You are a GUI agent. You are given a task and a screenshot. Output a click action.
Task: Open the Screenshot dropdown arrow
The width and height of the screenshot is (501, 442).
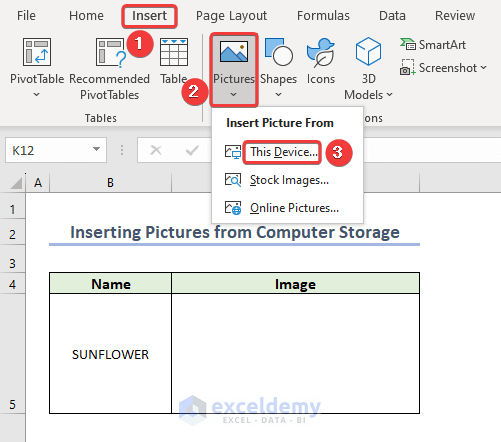click(x=484, y=68)
